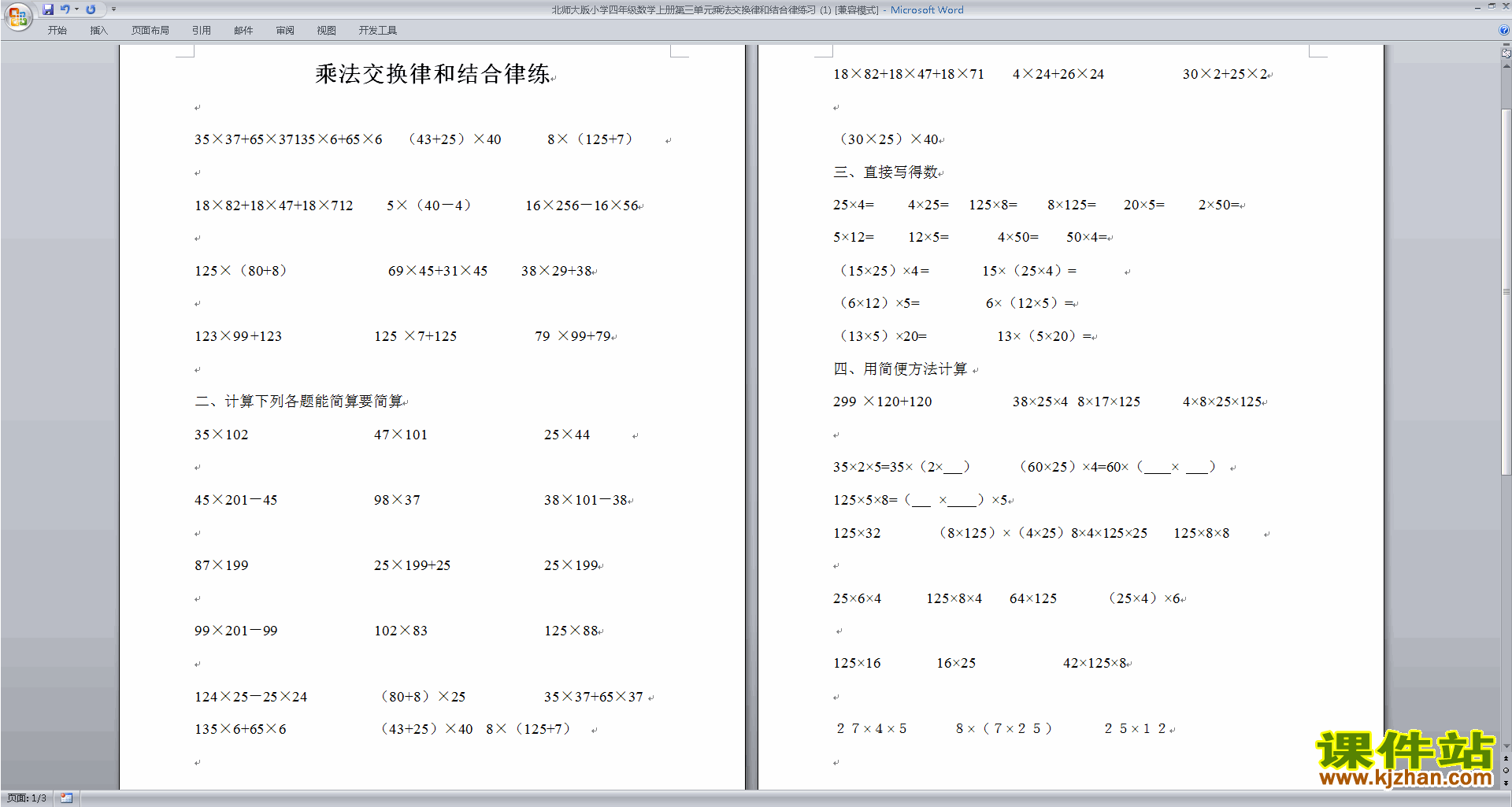Click the expression 102×83

pyautogui.click(x=400, y=631)
